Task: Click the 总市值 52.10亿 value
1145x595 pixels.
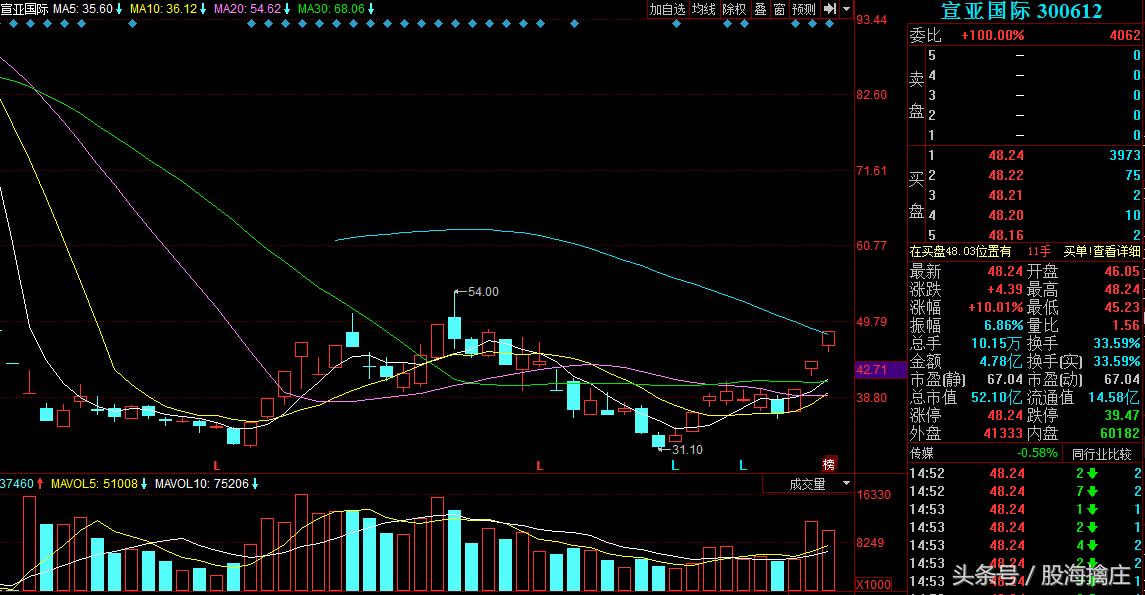Action: coord(997,397)
